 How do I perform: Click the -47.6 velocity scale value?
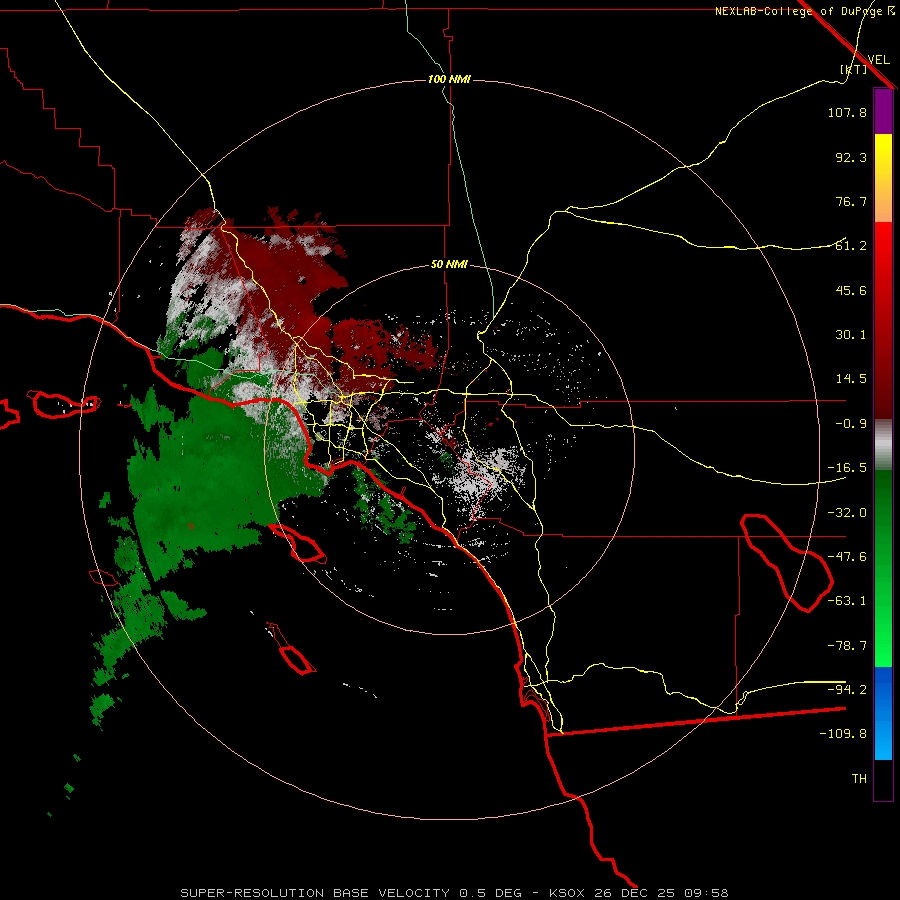tap(847, 557)
